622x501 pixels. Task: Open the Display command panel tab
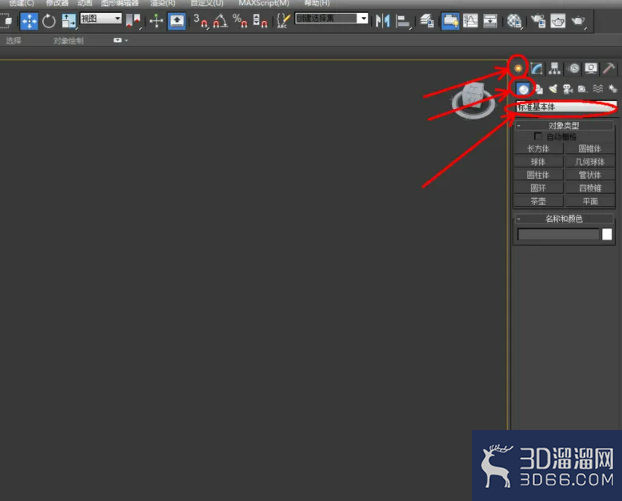[x=591, y=68]
